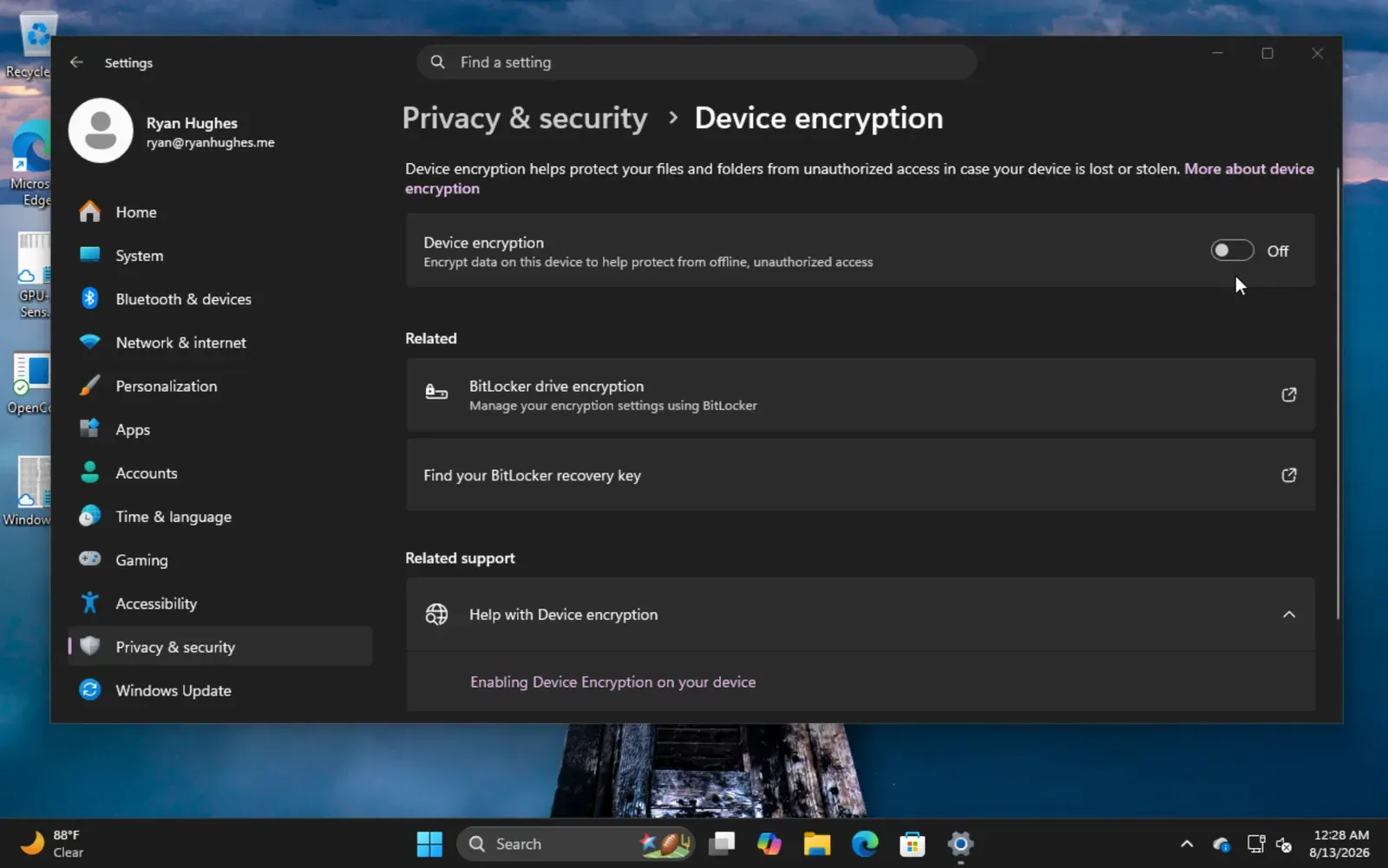
Task: Open More about device encryption link
Action: click(x=860, y=179)
